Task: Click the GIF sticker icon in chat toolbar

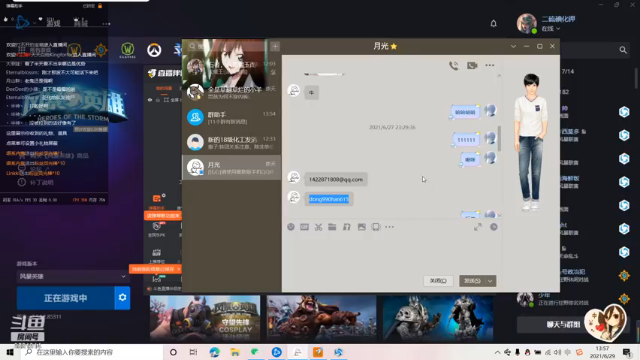Action: [304, 227]
